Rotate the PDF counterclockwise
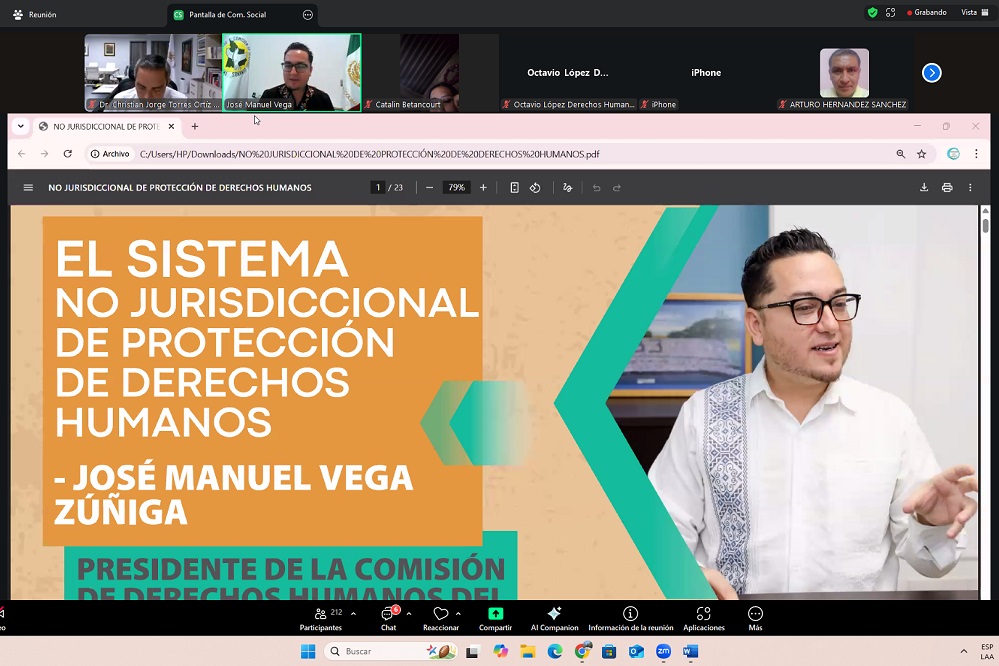999x666 pixels. (x=535, y=188)
